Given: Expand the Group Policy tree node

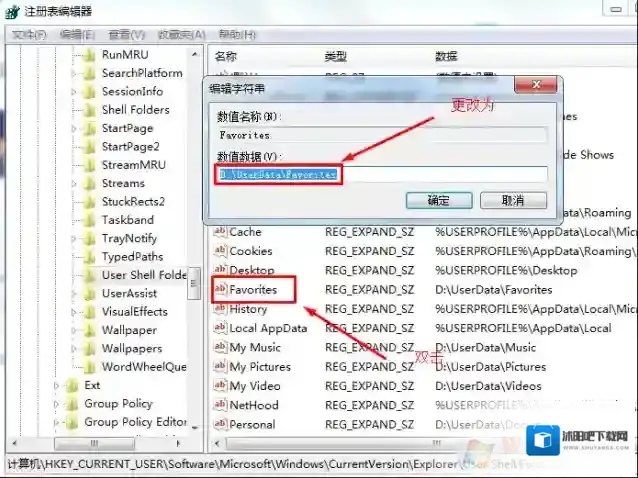Looking at the screenshot, I should pyautogui.click(x=56, y=404).
